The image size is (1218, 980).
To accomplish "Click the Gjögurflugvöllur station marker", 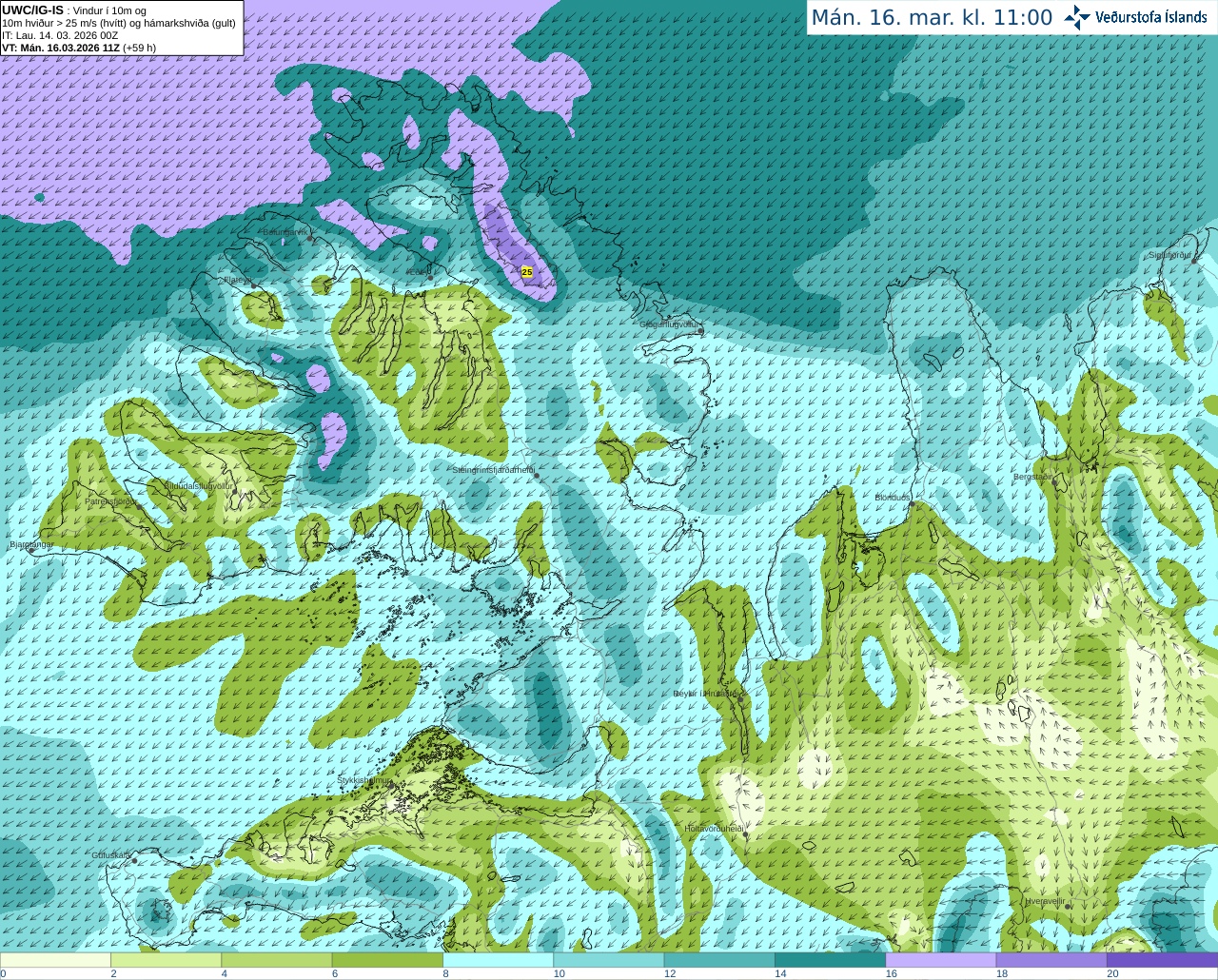I will pos(700,329).
